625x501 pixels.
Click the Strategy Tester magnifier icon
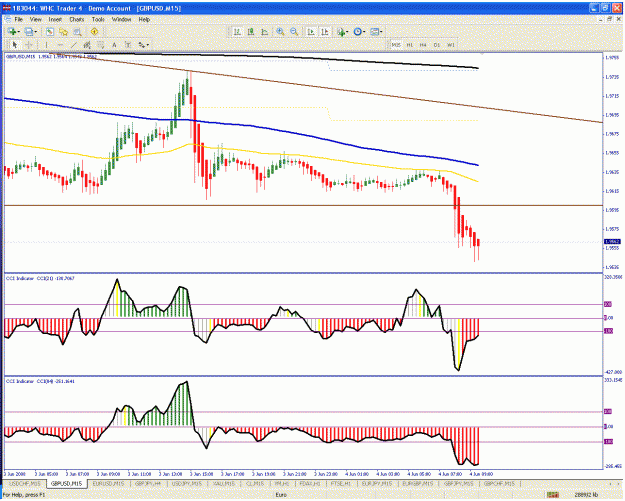click(77, 31)
